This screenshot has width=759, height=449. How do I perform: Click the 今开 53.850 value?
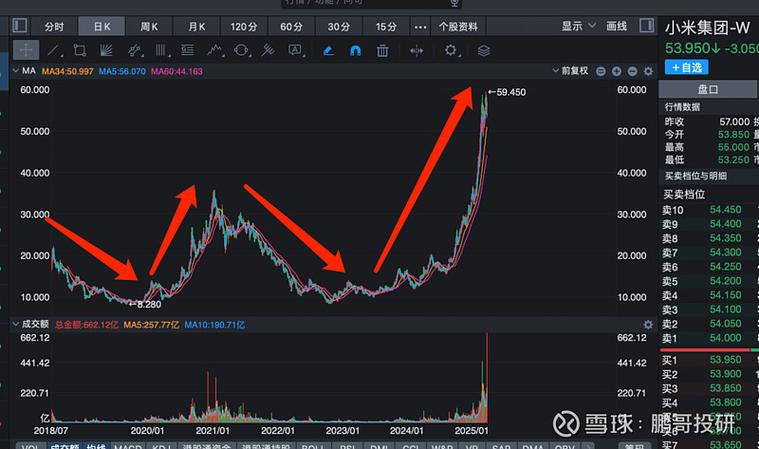pyautogui.click(x=734, y=135)
